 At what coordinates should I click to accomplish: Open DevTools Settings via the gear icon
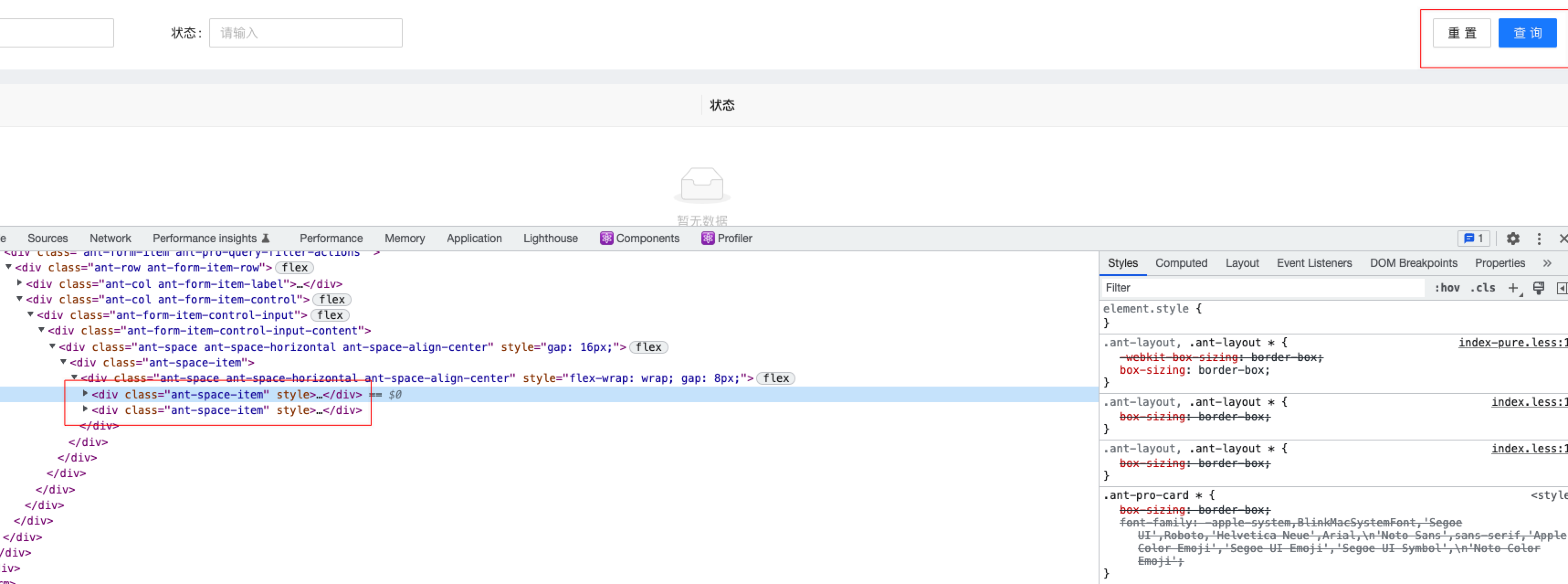click(1513, 238)
